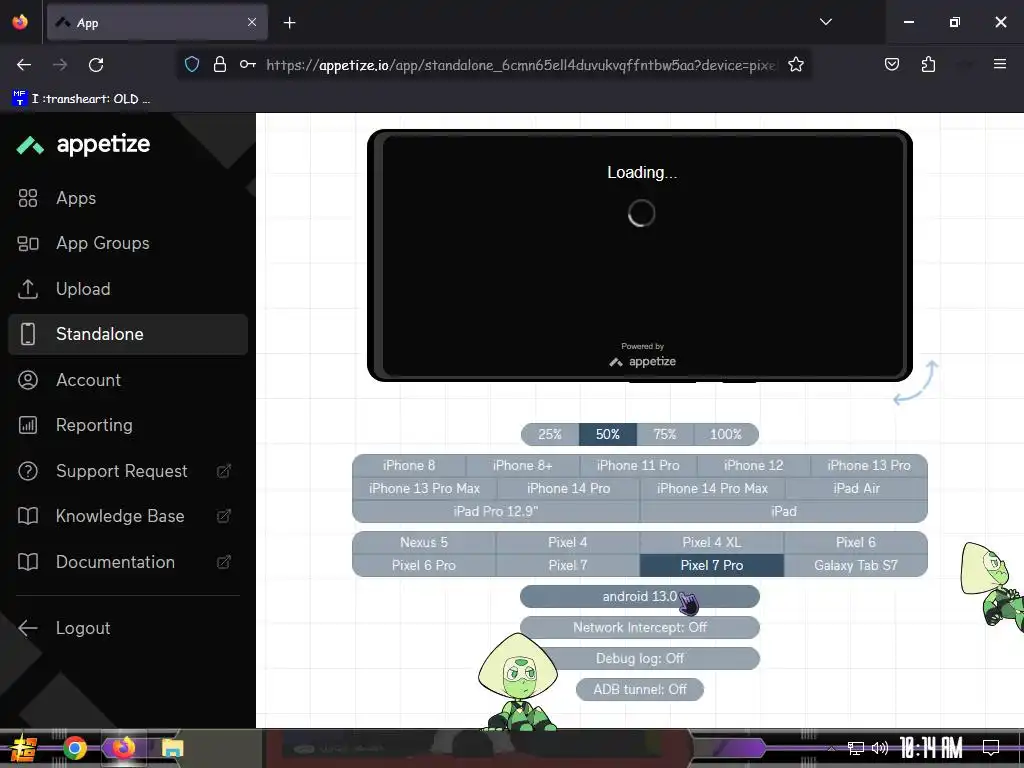Image resolution: width=1024 pixels, height=768 pixels.
Task: Click the appetize logo in the sidebar
Action: [84, 144]
